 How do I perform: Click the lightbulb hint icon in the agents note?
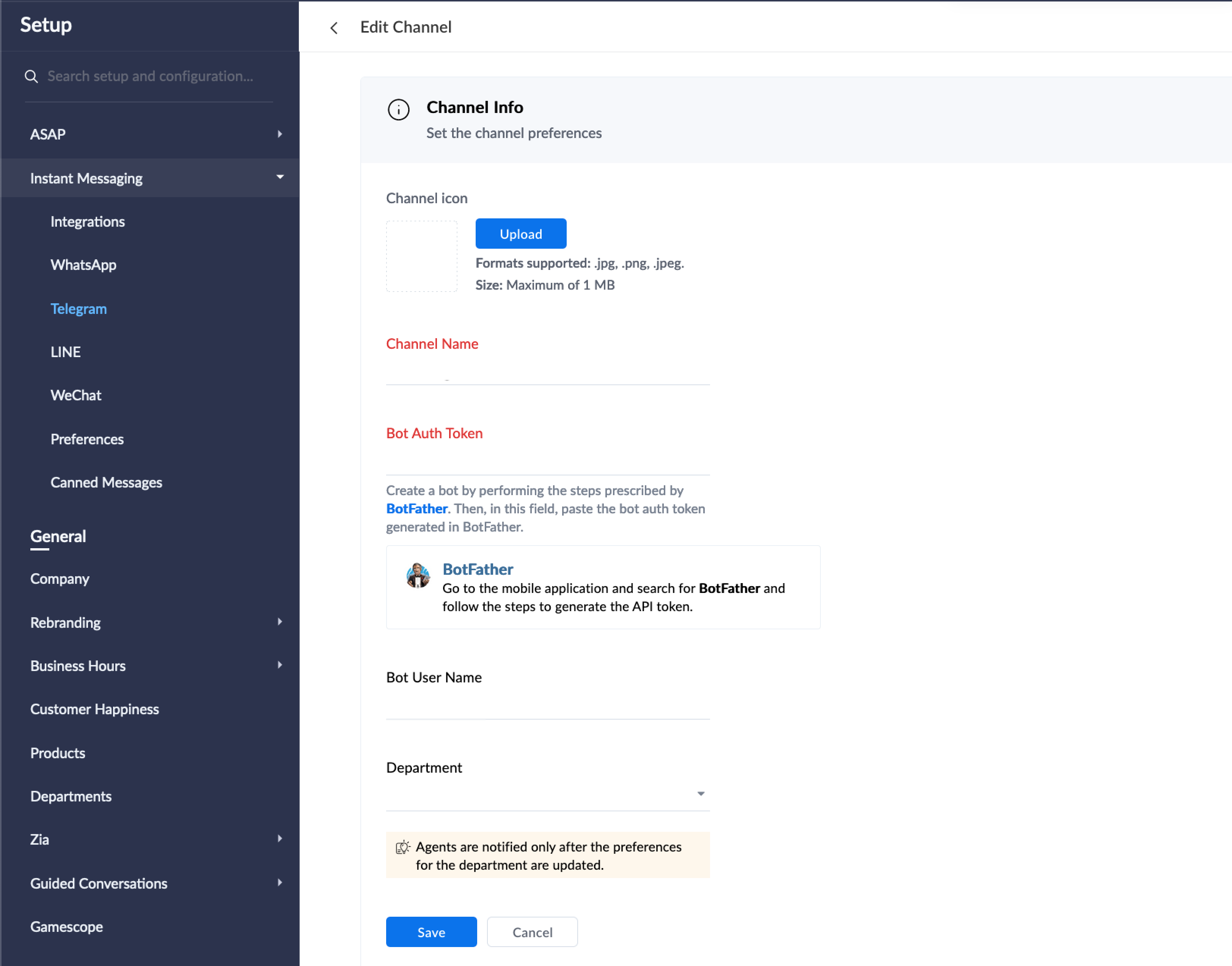click(x=402, y=847)
